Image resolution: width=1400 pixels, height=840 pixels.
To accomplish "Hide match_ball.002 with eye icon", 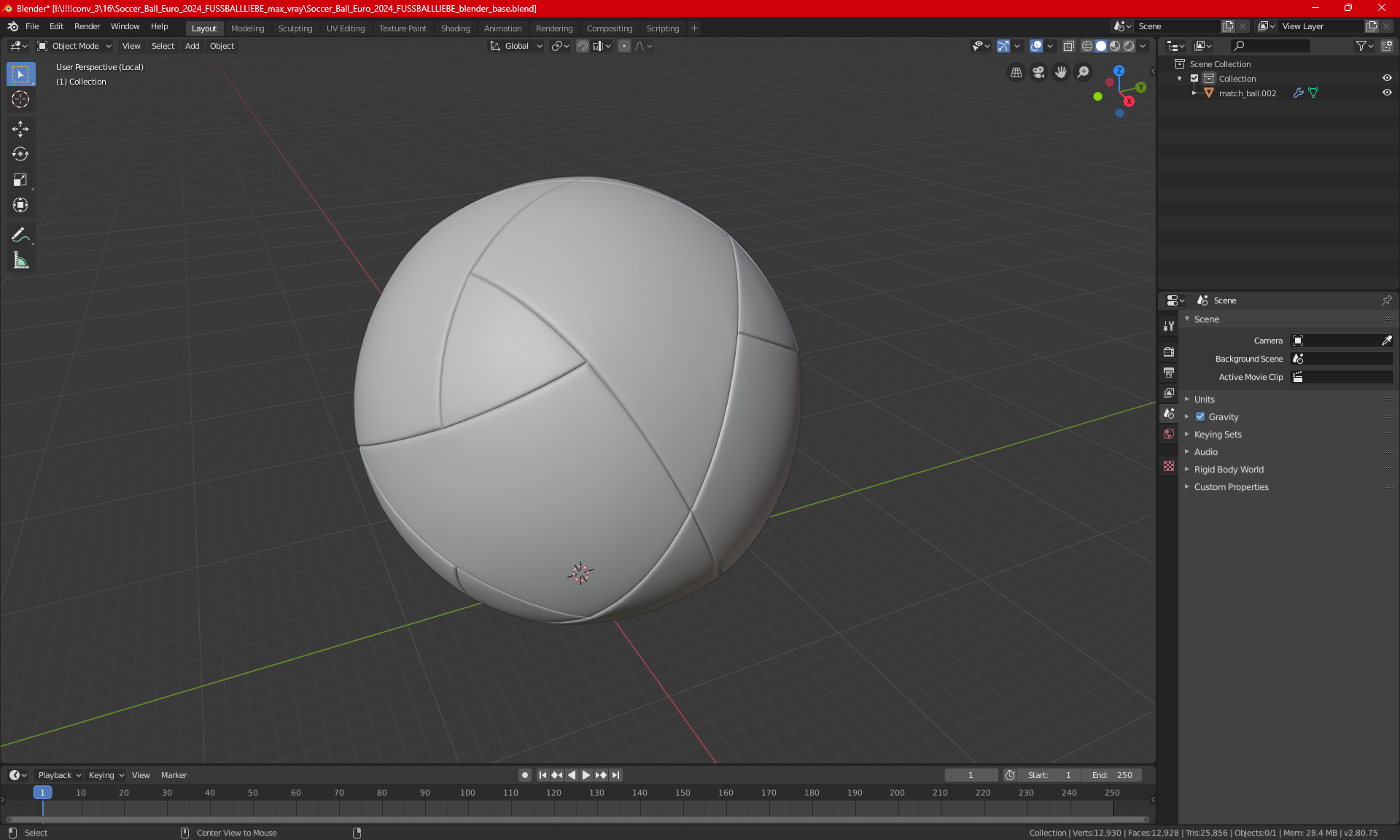I will click(1387, 93).
